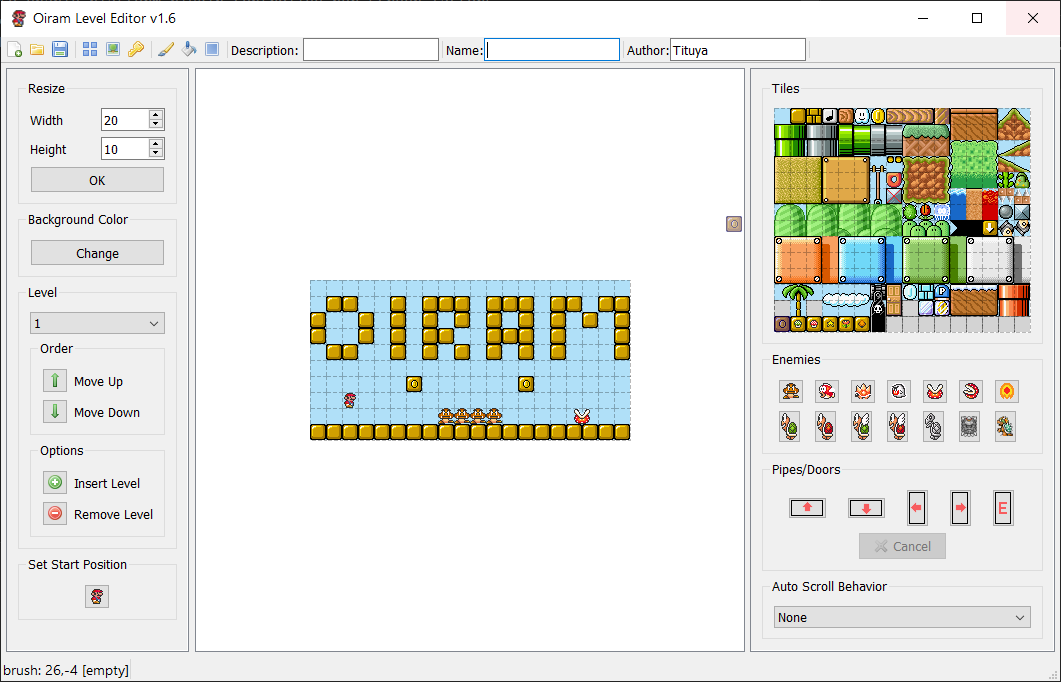
Task: Increase Height with spinner up arrow
Action: click(156, 144)
